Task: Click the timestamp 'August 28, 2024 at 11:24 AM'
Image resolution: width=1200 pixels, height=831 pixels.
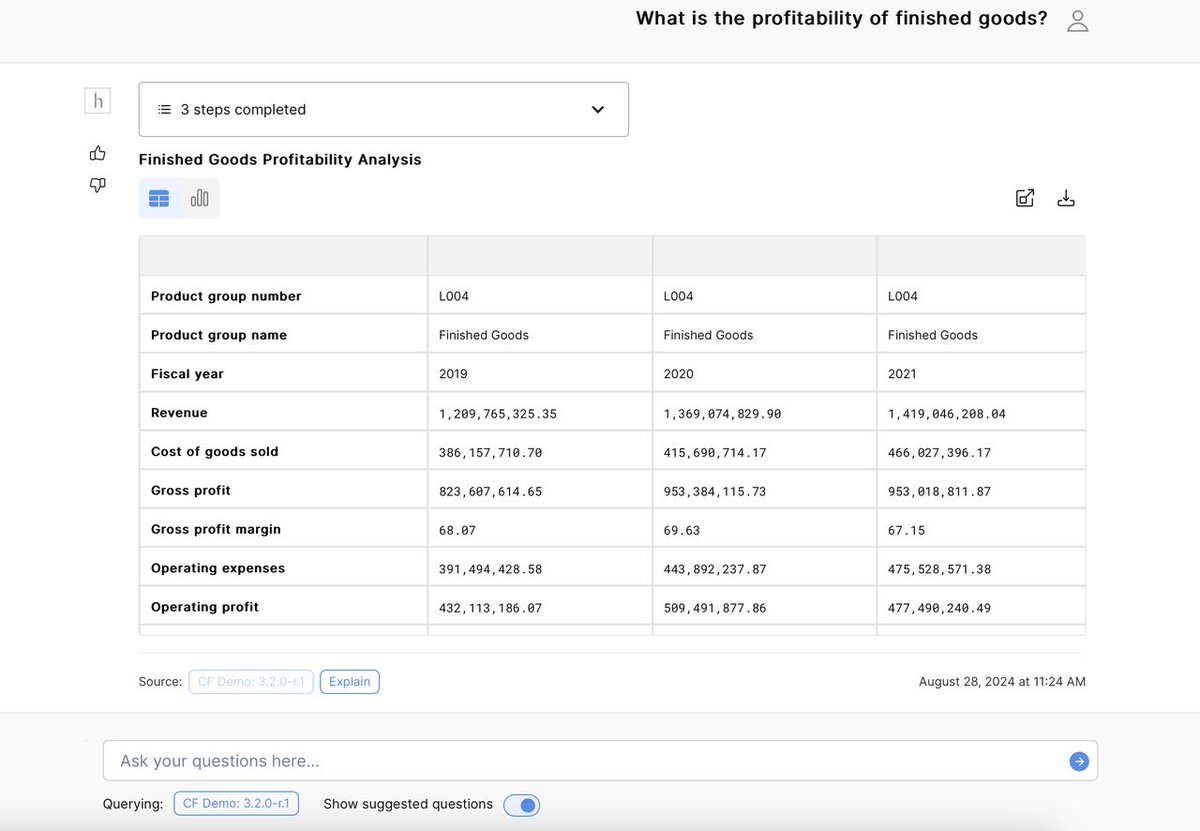Action: click(x=1002, y=682)
